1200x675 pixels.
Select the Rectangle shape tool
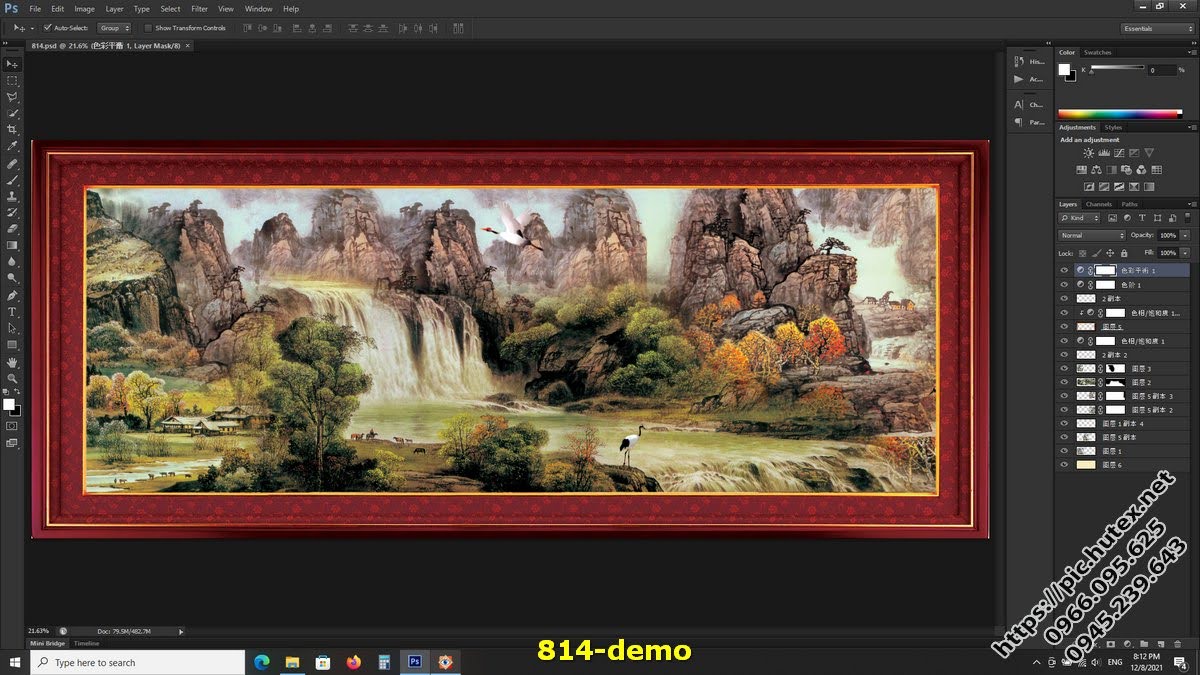[12, 345]
